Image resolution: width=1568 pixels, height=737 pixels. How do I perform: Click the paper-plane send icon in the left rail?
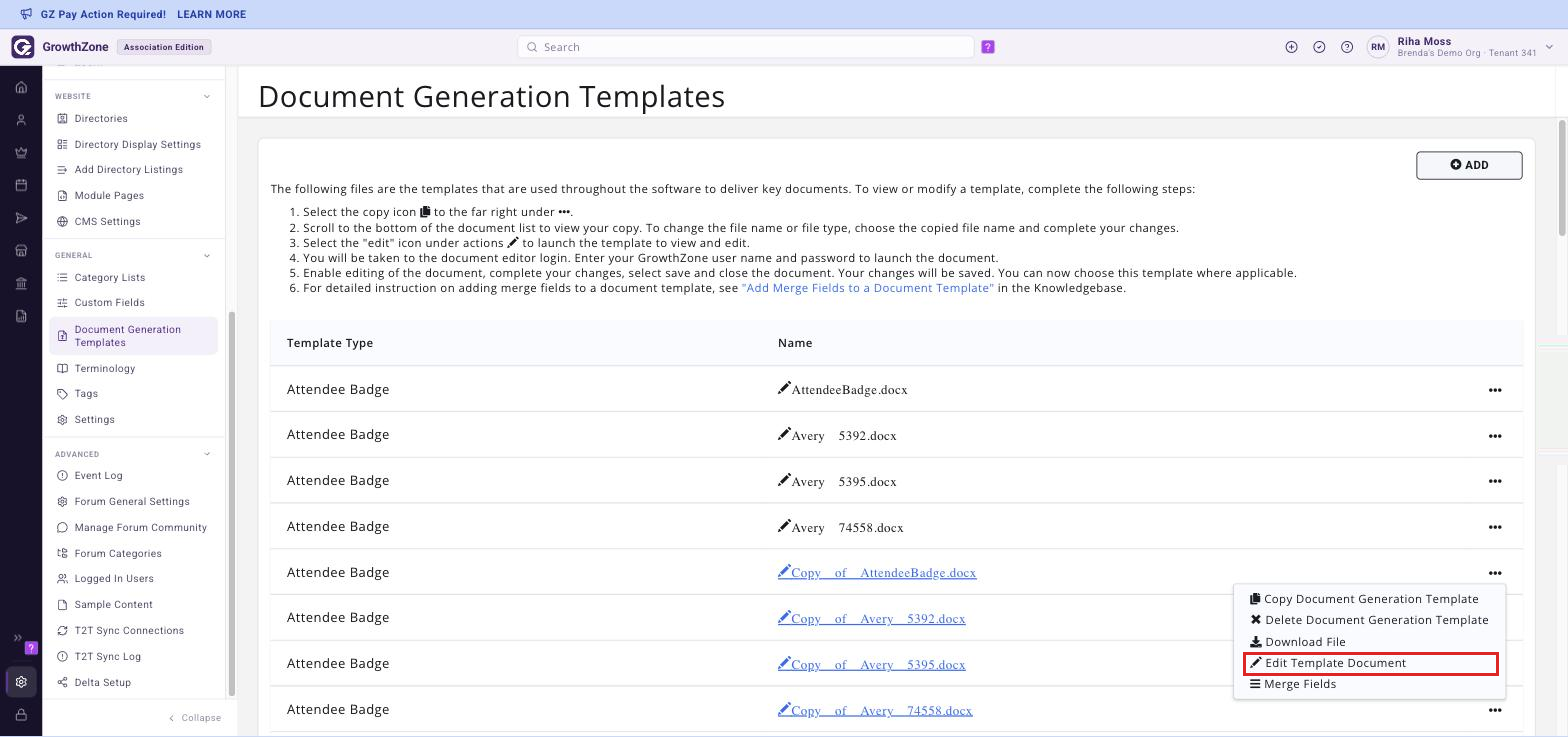coord(21,218)
